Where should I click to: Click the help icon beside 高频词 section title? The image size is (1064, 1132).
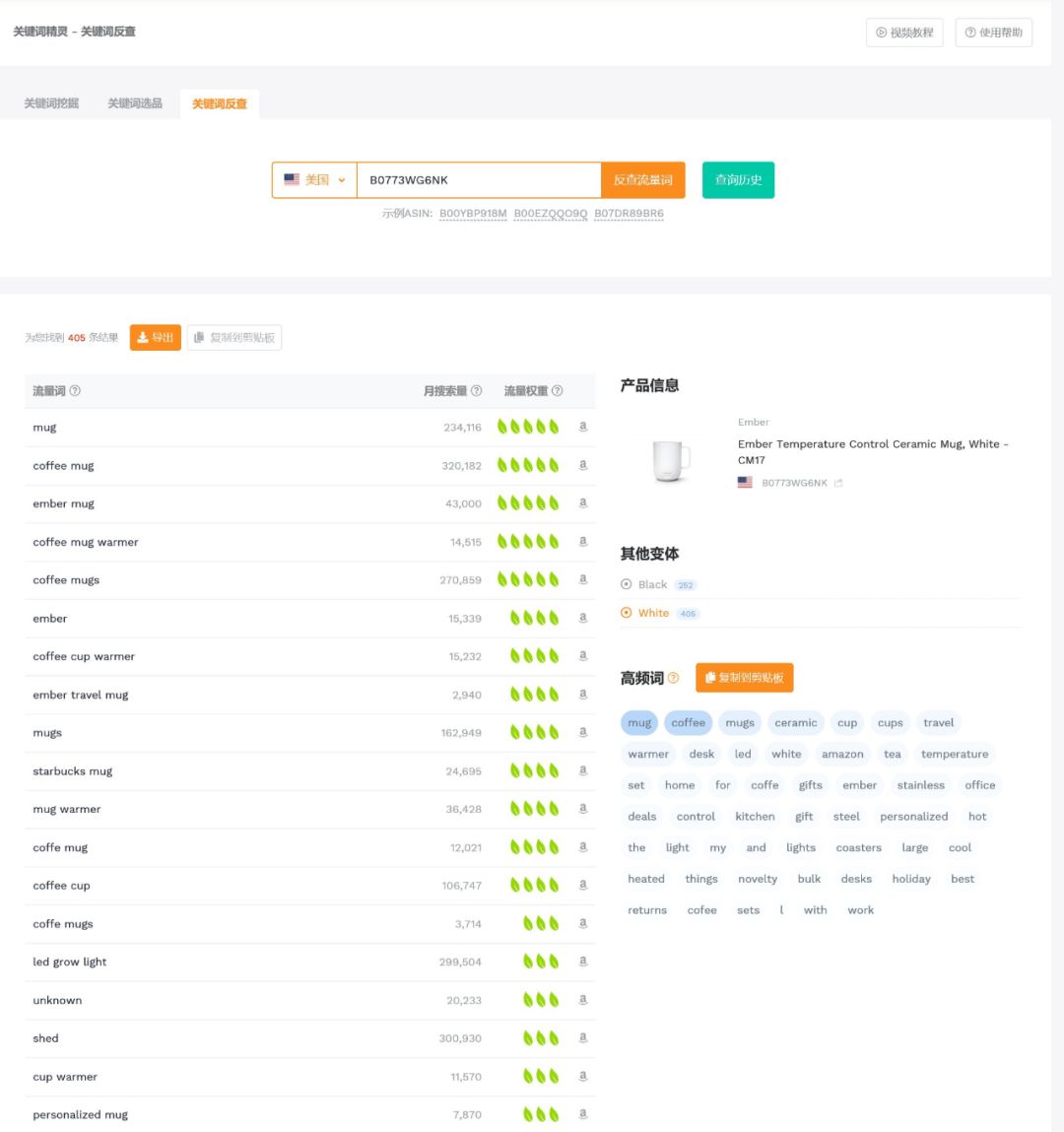(674, 676)
